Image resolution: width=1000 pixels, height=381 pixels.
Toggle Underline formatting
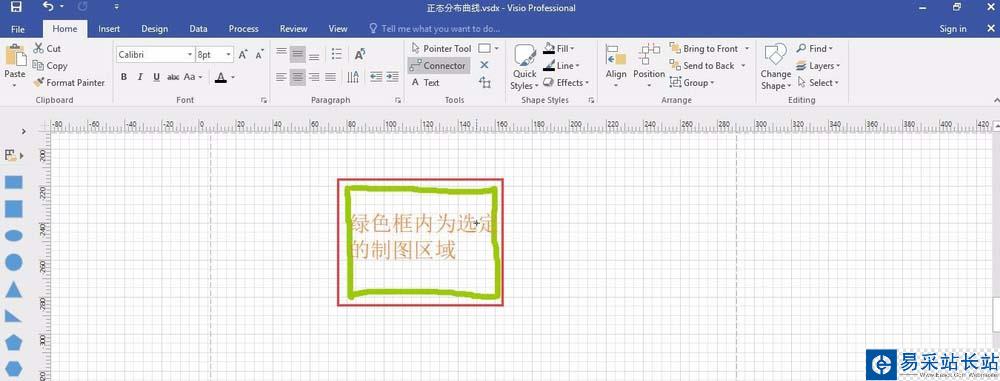coord(156,77)
